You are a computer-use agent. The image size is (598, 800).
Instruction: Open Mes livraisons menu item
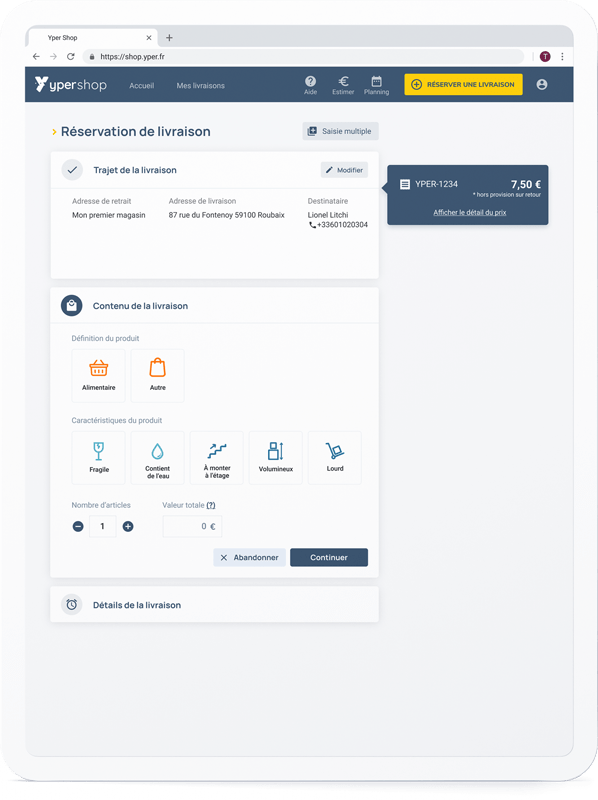[x=201, y=86]
